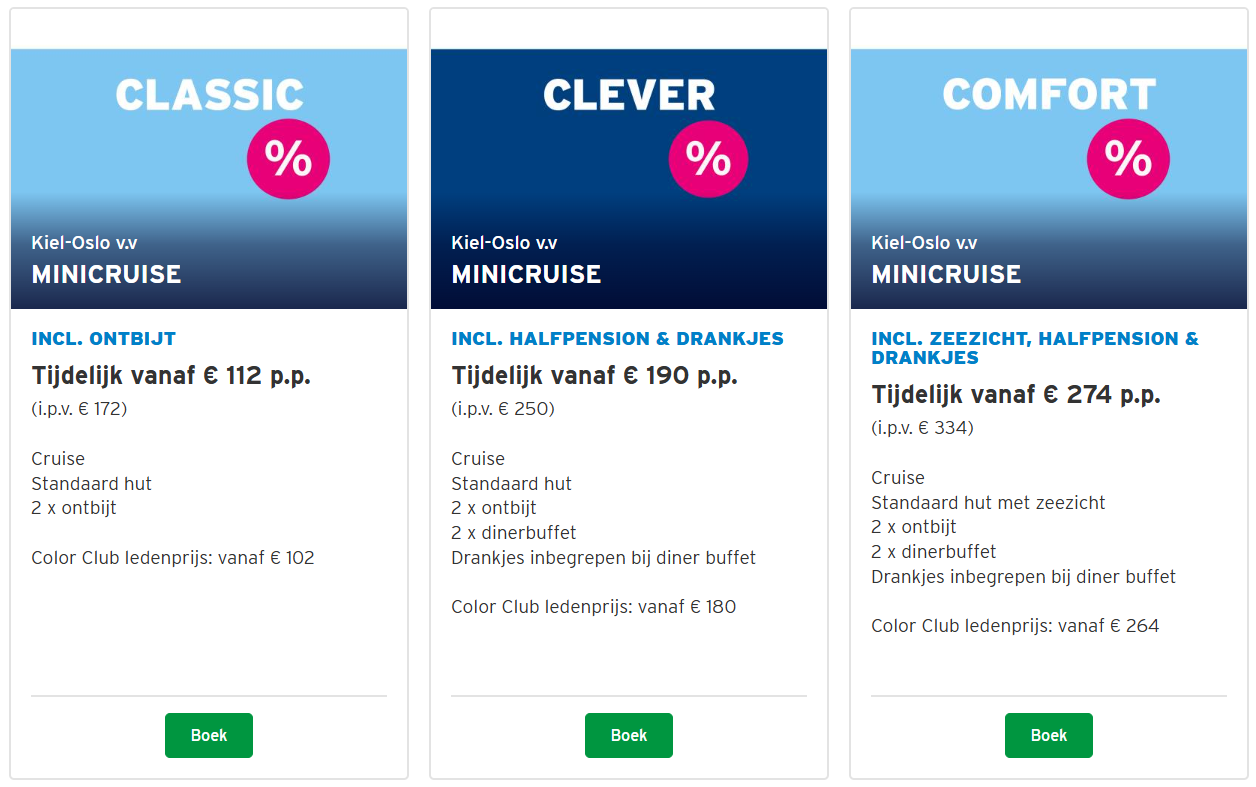Click the original price '(i.p.v. € 250)'
The width and height of the screenshot is (1256, 787).
coord(503,409)
